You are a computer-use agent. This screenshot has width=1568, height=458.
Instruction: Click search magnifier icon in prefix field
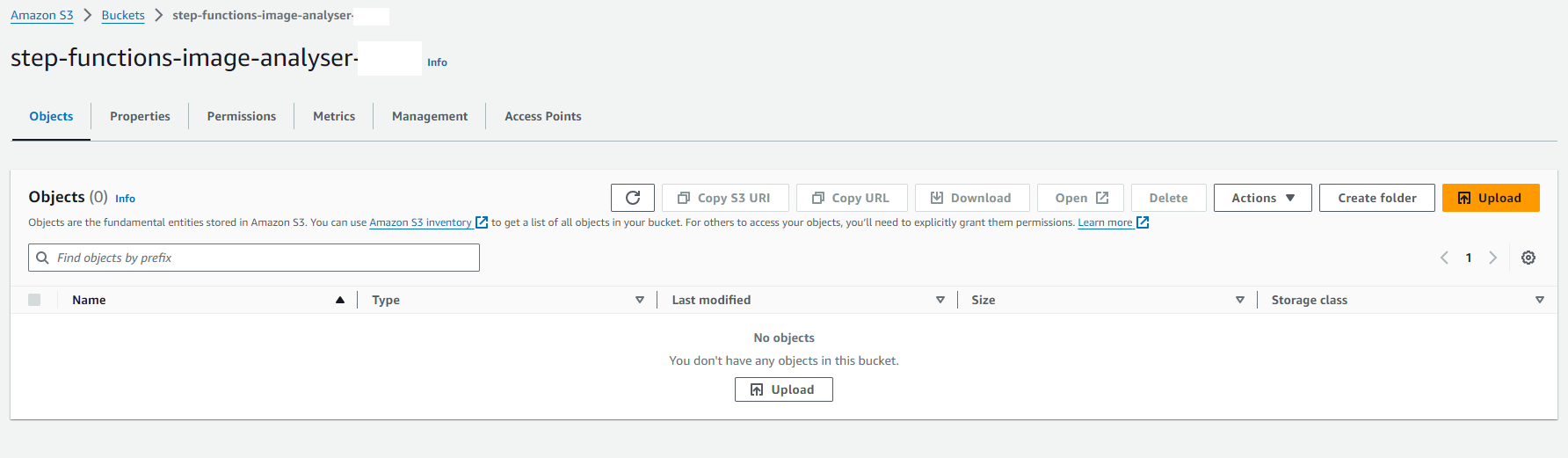(42, 258)
